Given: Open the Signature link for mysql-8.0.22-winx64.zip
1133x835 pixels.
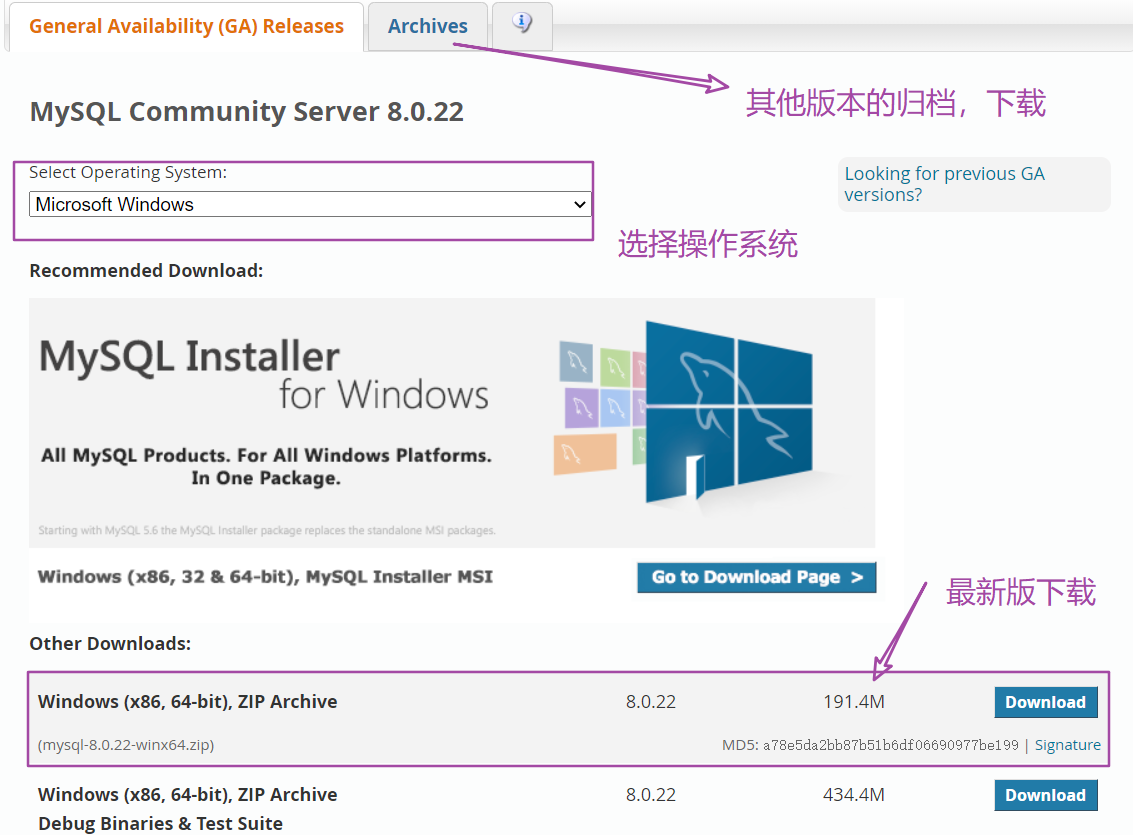Looking at the screenshot, I should 1067,745.
